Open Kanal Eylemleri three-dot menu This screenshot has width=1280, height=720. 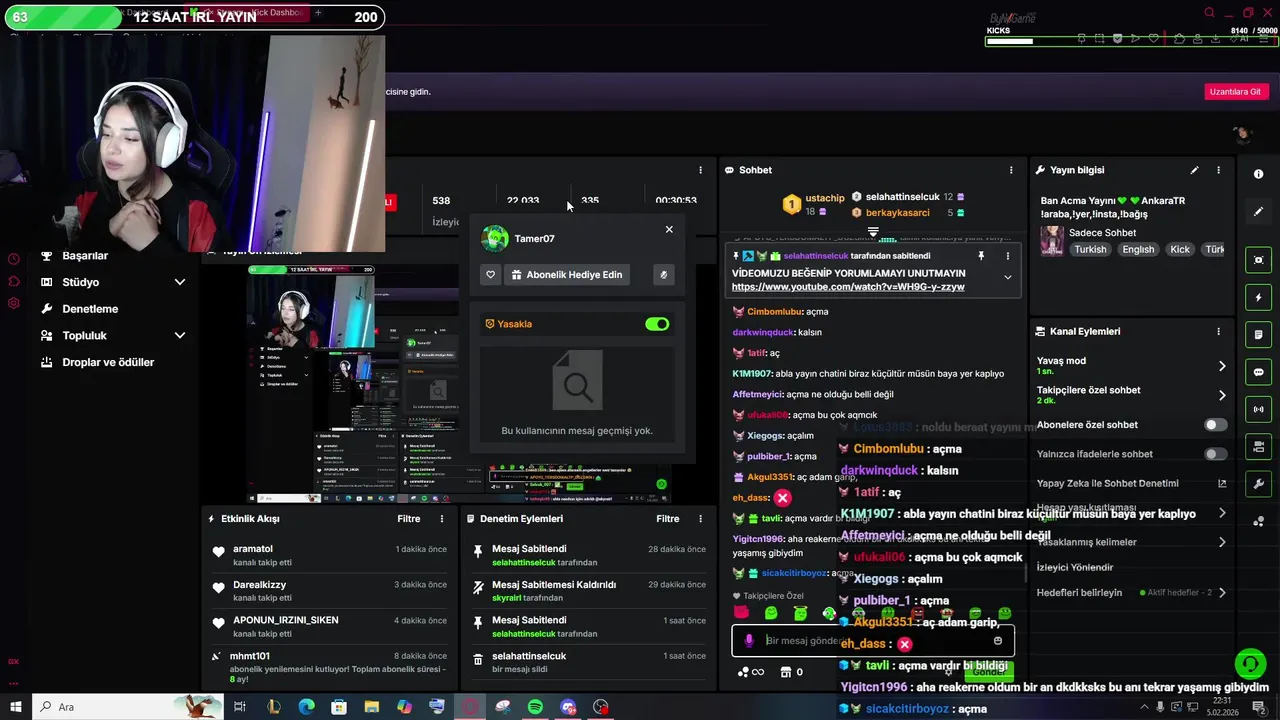pos(1218,331)
